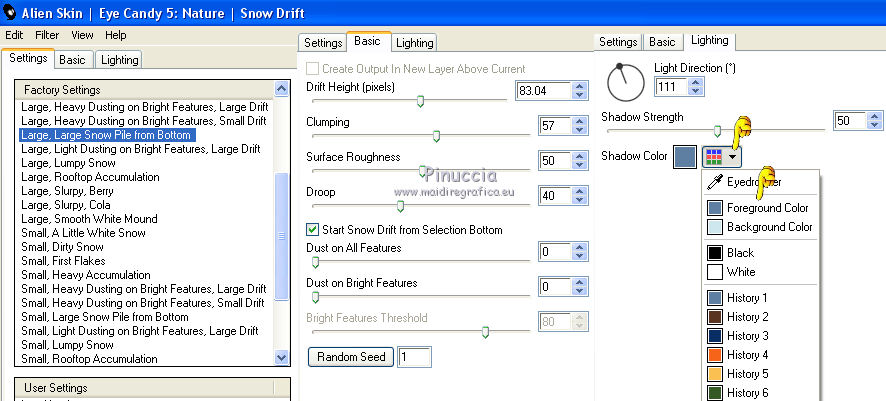The width and height of the screenshot is (886, 401).
Task: Click the Clumping value field
Action: coord(554,125)
